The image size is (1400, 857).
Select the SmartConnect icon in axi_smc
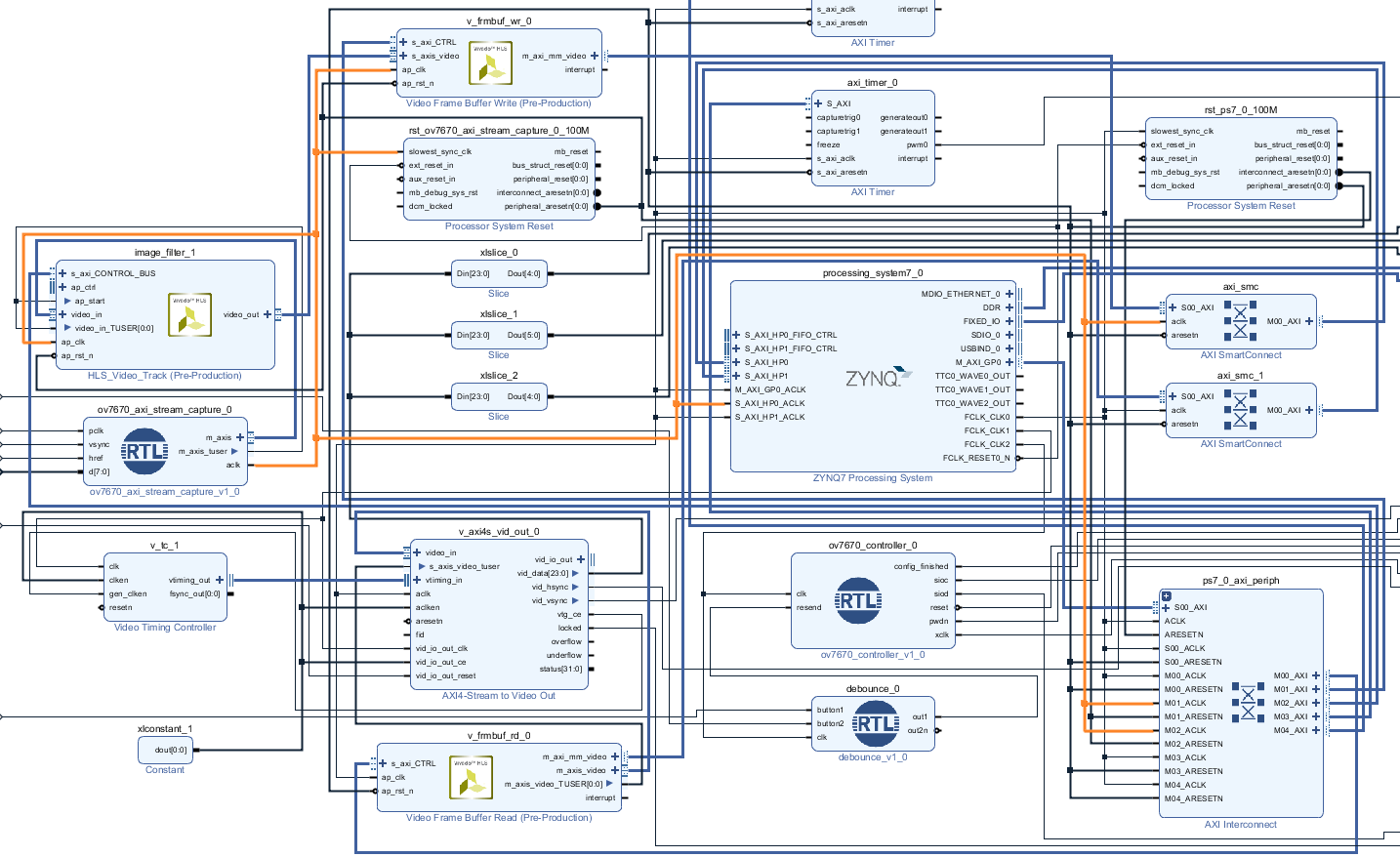[1240, 321]
